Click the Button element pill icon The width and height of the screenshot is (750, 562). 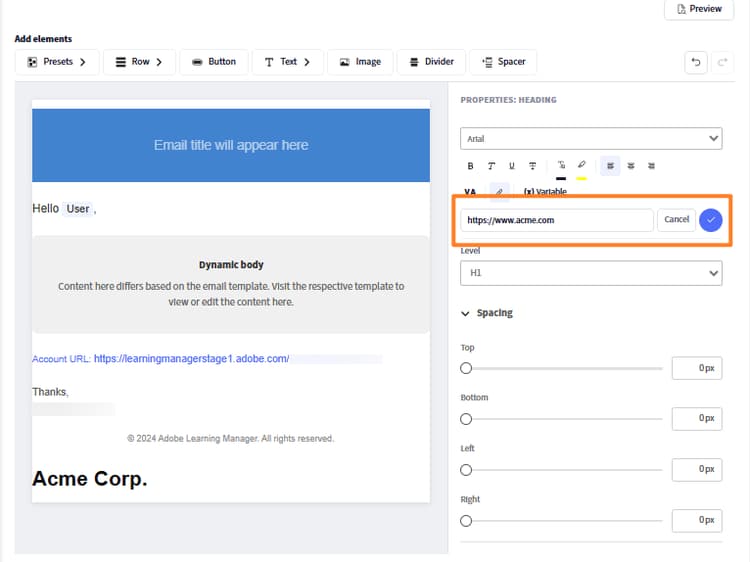(x=197, y=62)
